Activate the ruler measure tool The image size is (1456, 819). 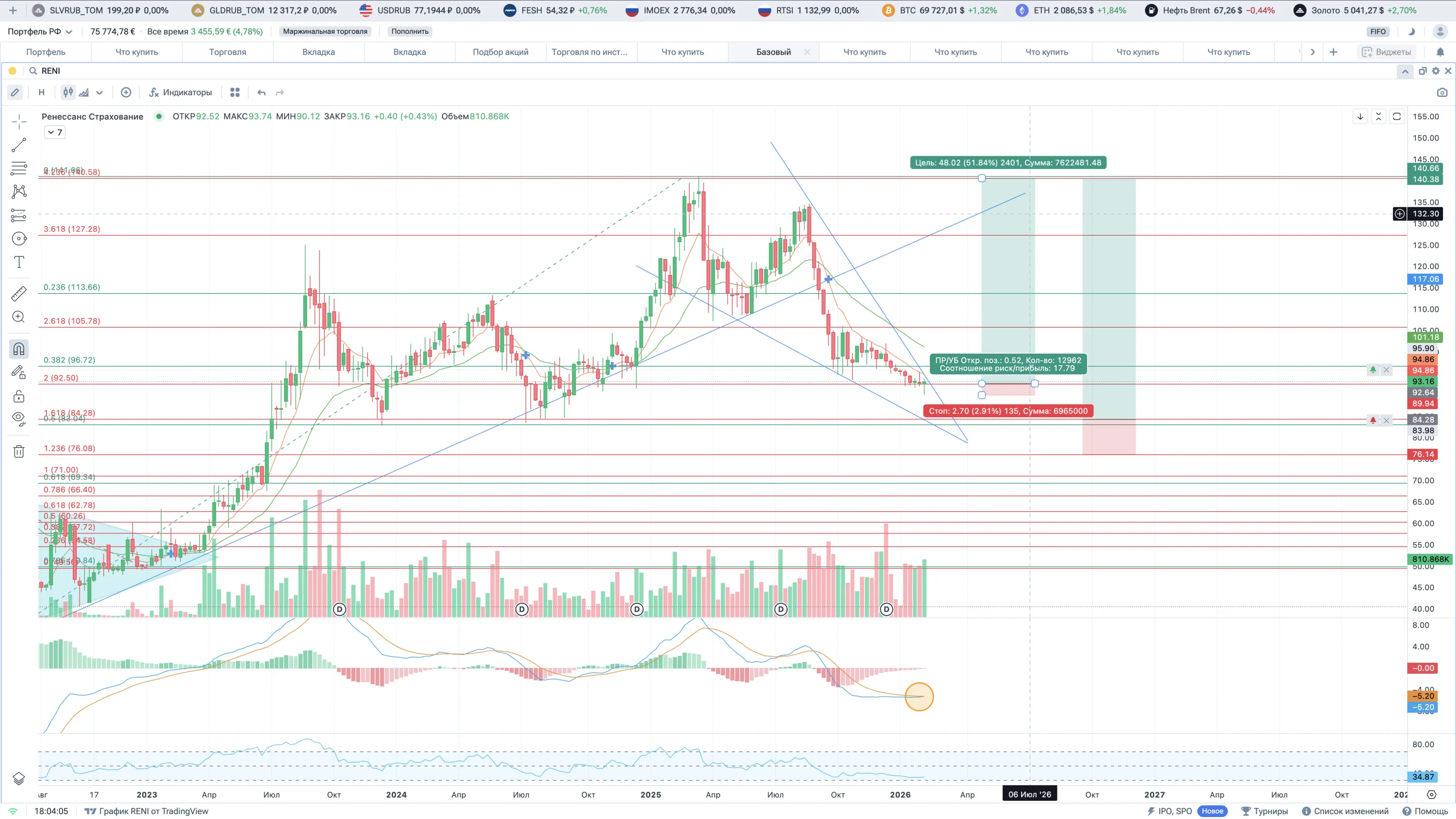[18, 293]
